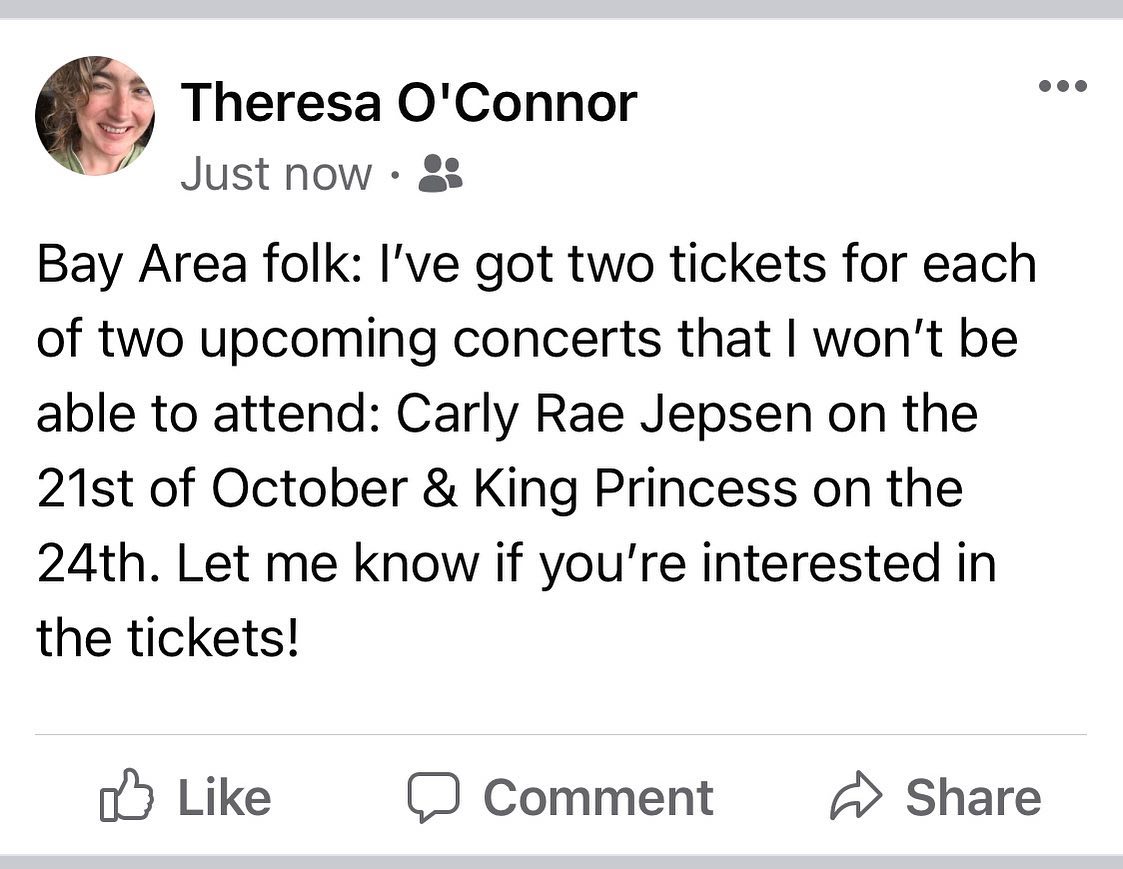
Task: Open the Theresa O'Connor name link
Action: (x=408, y=103)
